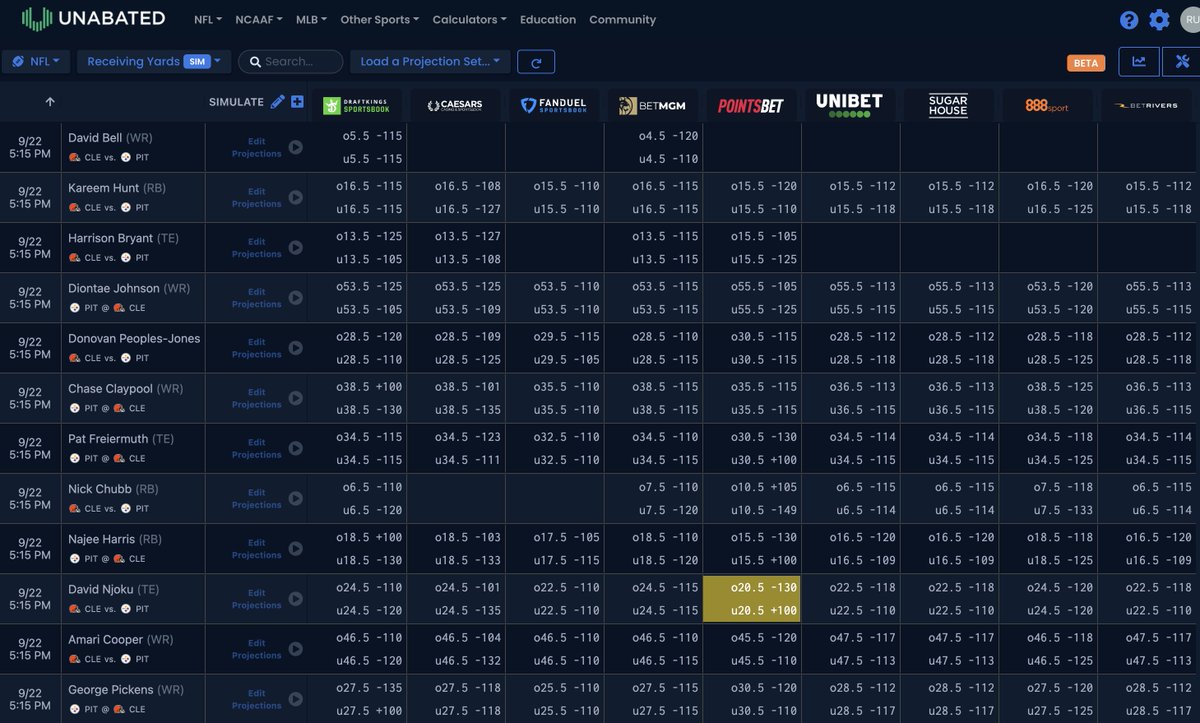1200x723 pixels.
Task: Expand the Calculators menu
Action: pos(469,19)
